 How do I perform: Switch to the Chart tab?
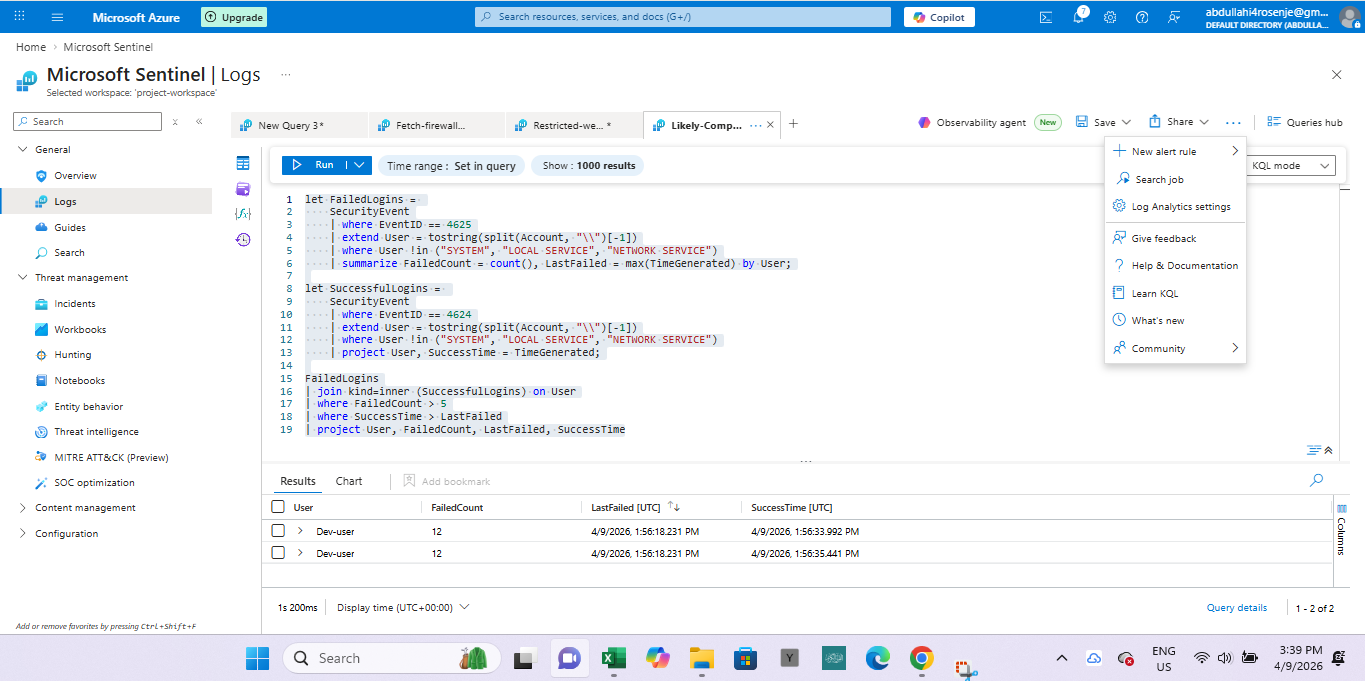tap(349, 481)
